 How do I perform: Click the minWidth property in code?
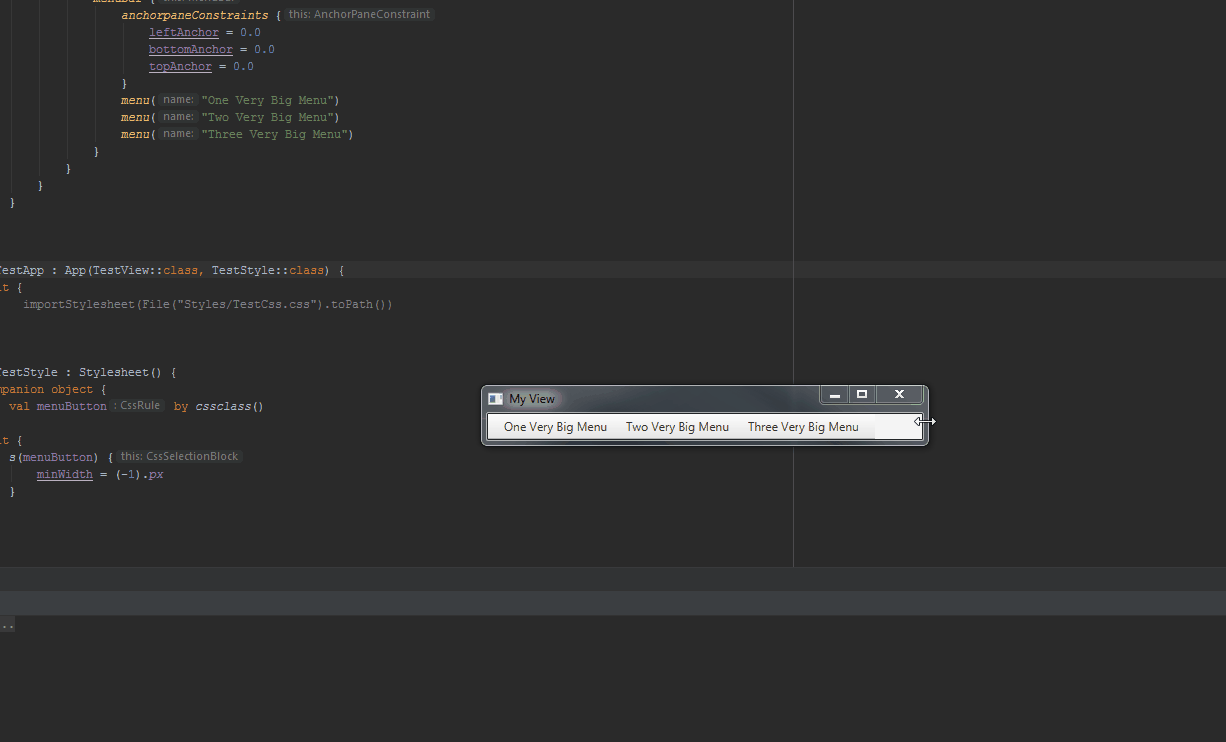tap(65, 474)
